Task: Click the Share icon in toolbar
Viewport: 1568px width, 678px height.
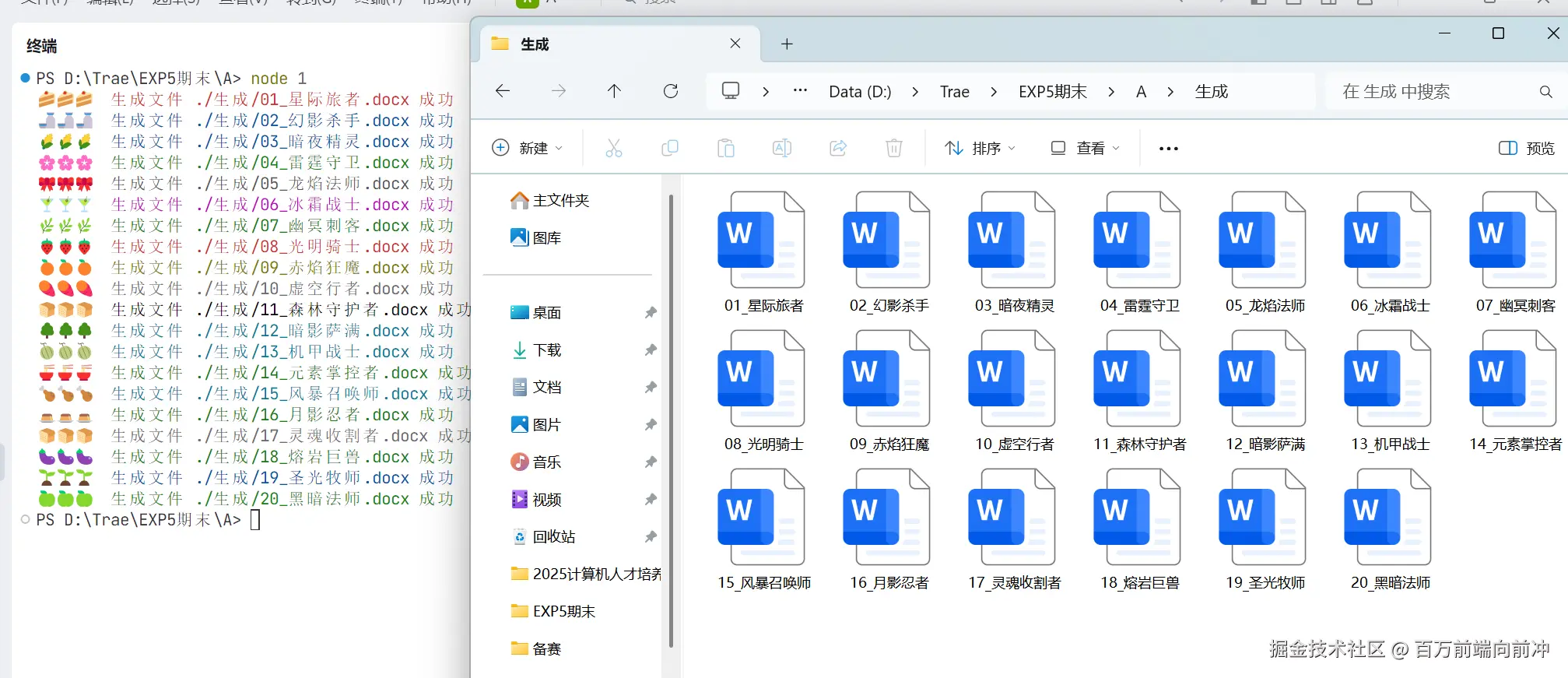Action: (x=838, y=148)
